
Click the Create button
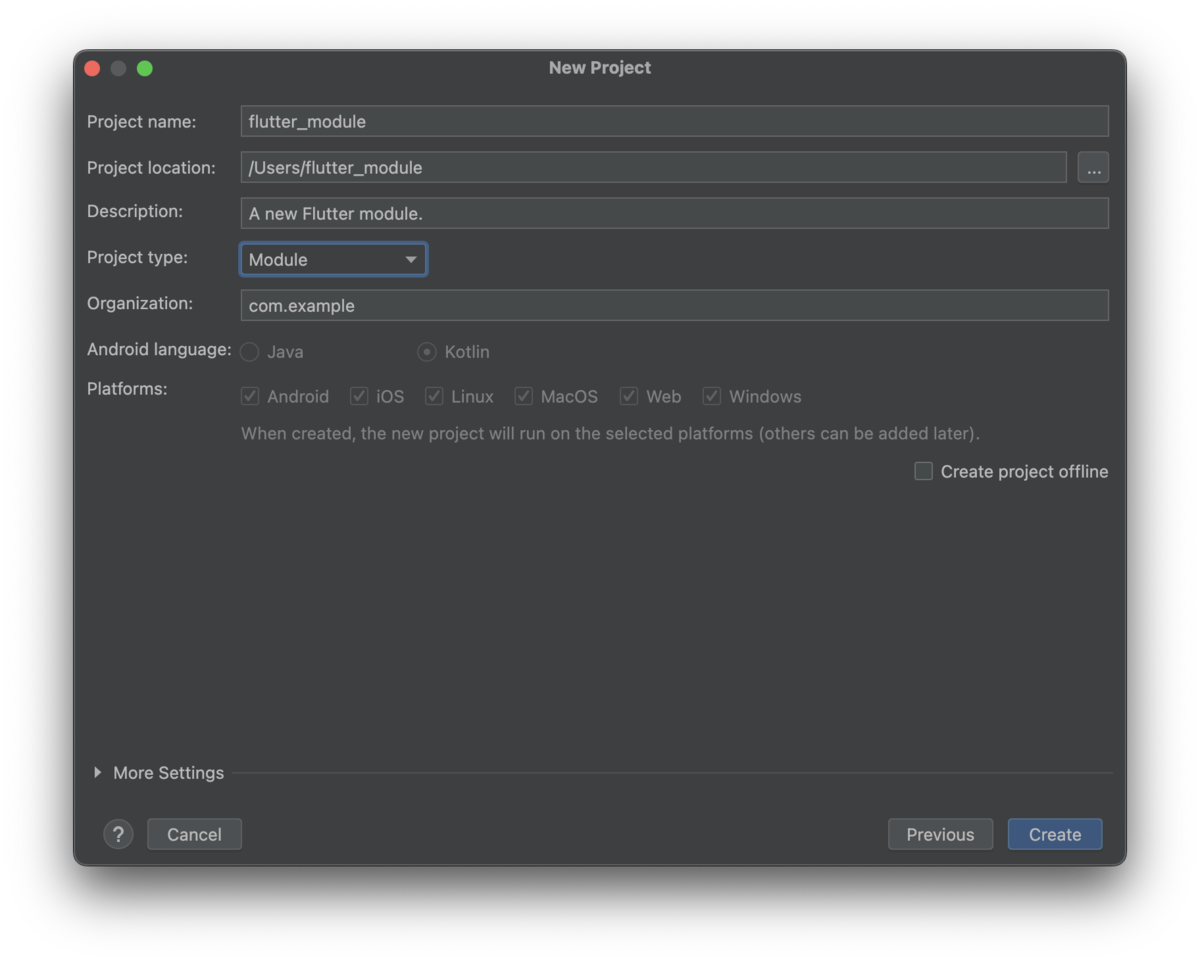[x=1055, y=834]
